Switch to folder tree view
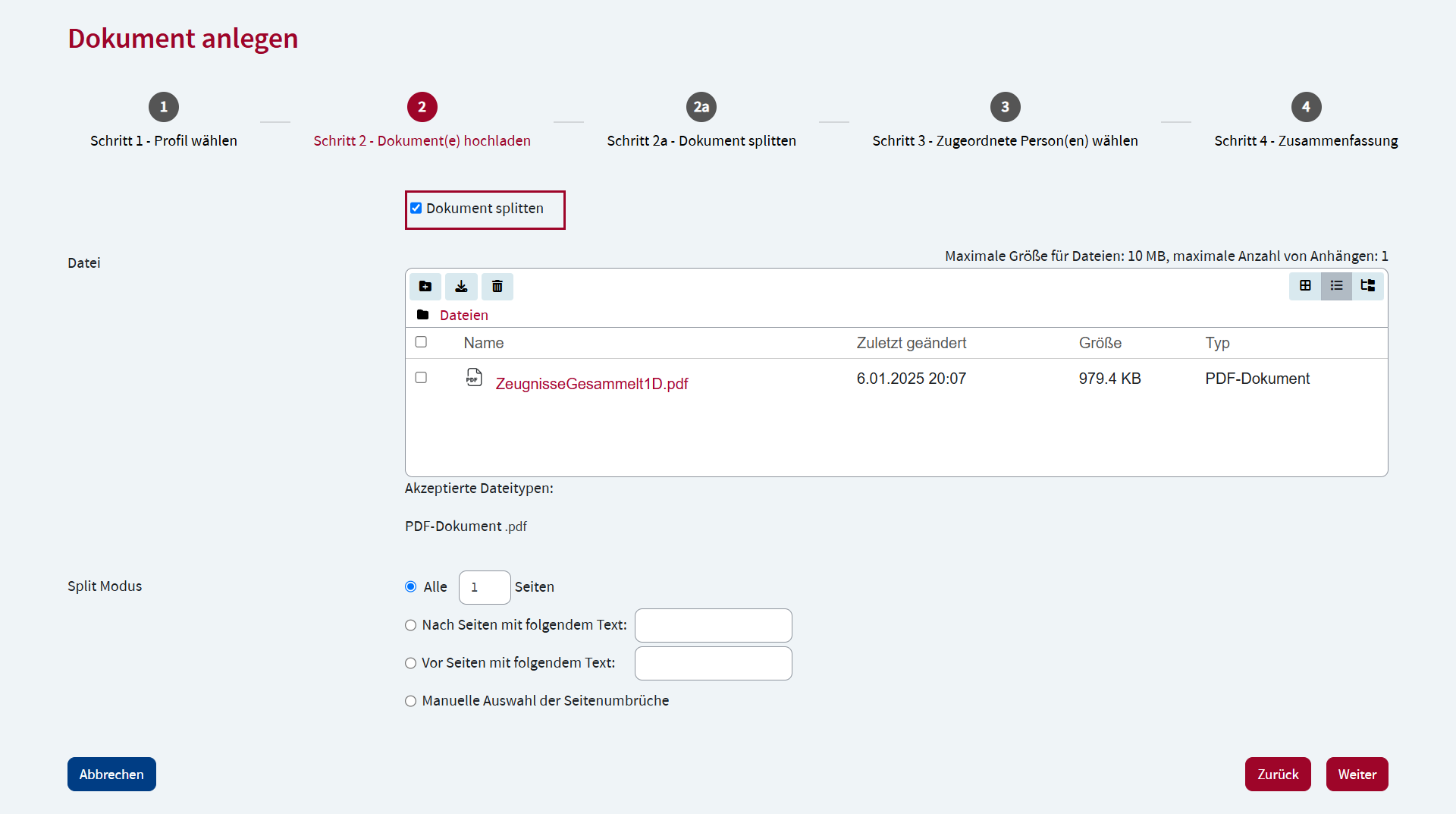The width and height of the screenshot is (1456, 814). [x=1368, y=286]
